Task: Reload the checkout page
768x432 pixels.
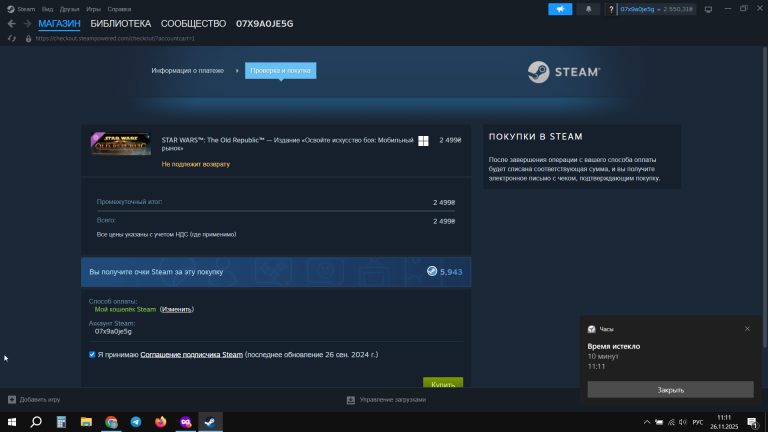Action: (x=12, y=38)
